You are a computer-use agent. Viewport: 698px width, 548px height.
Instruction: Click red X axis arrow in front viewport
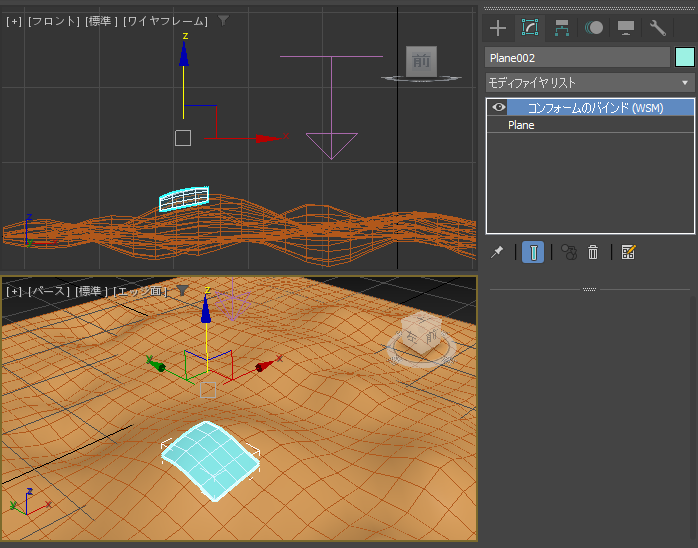(x=268, y=138)
